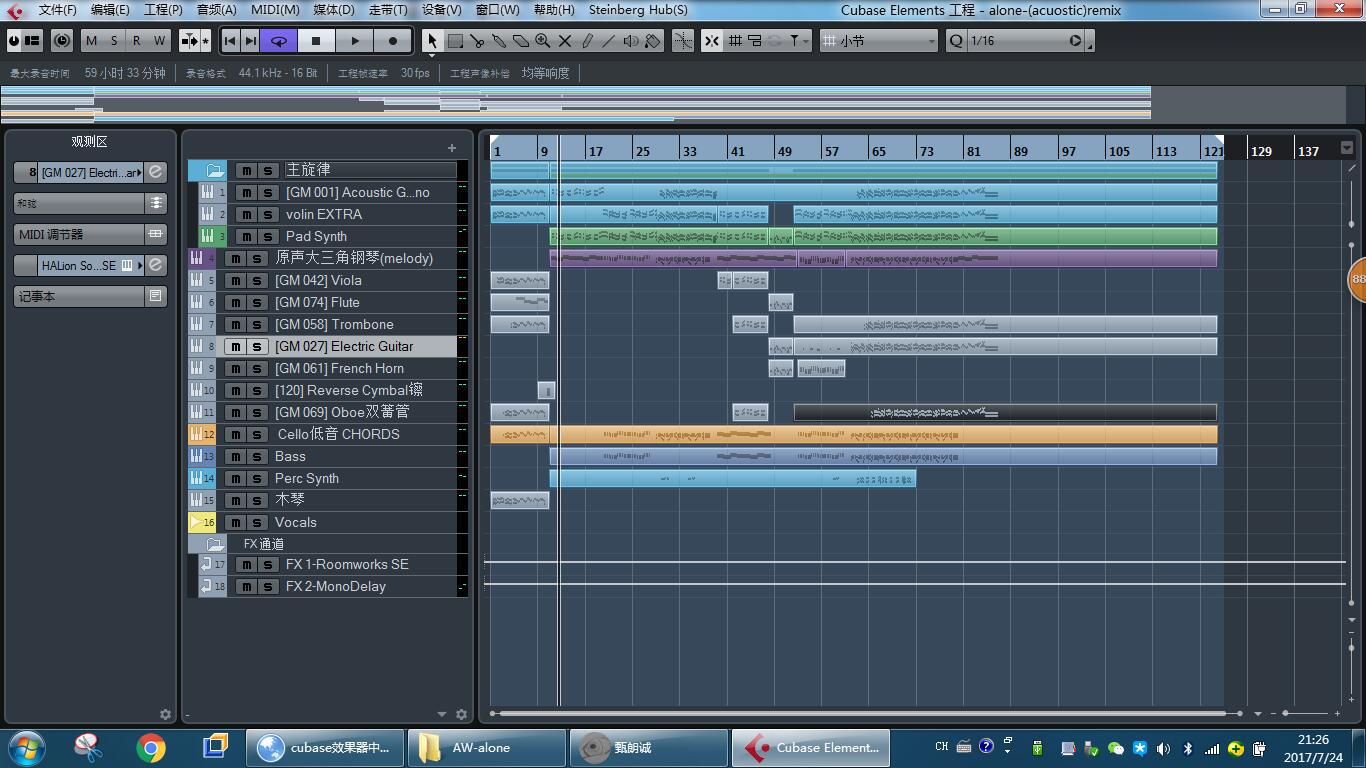This screenshot has height=768, width=1366.
Task: Toggle Snap on/off button
Action: click(x=711, y=41)
